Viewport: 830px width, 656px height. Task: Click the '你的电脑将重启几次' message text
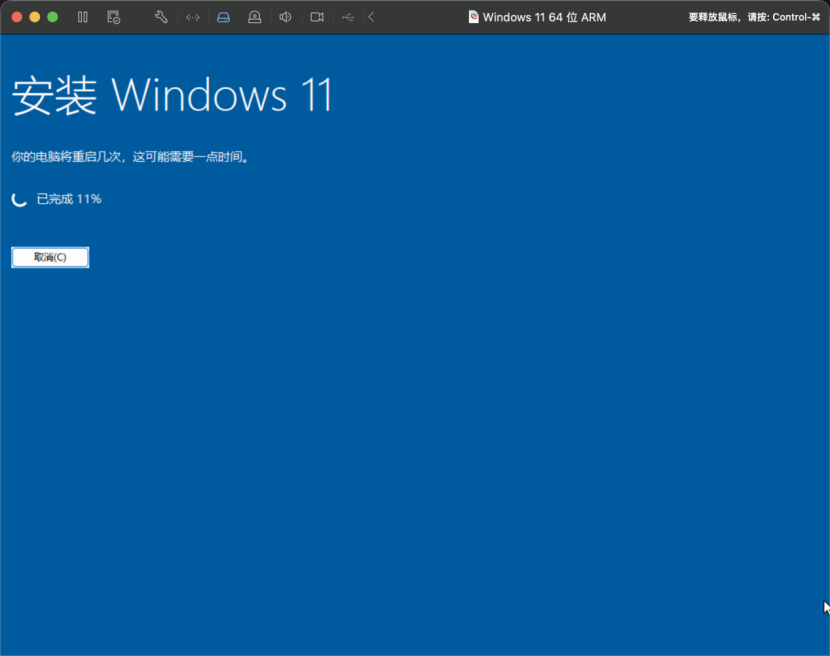[130, 157]
